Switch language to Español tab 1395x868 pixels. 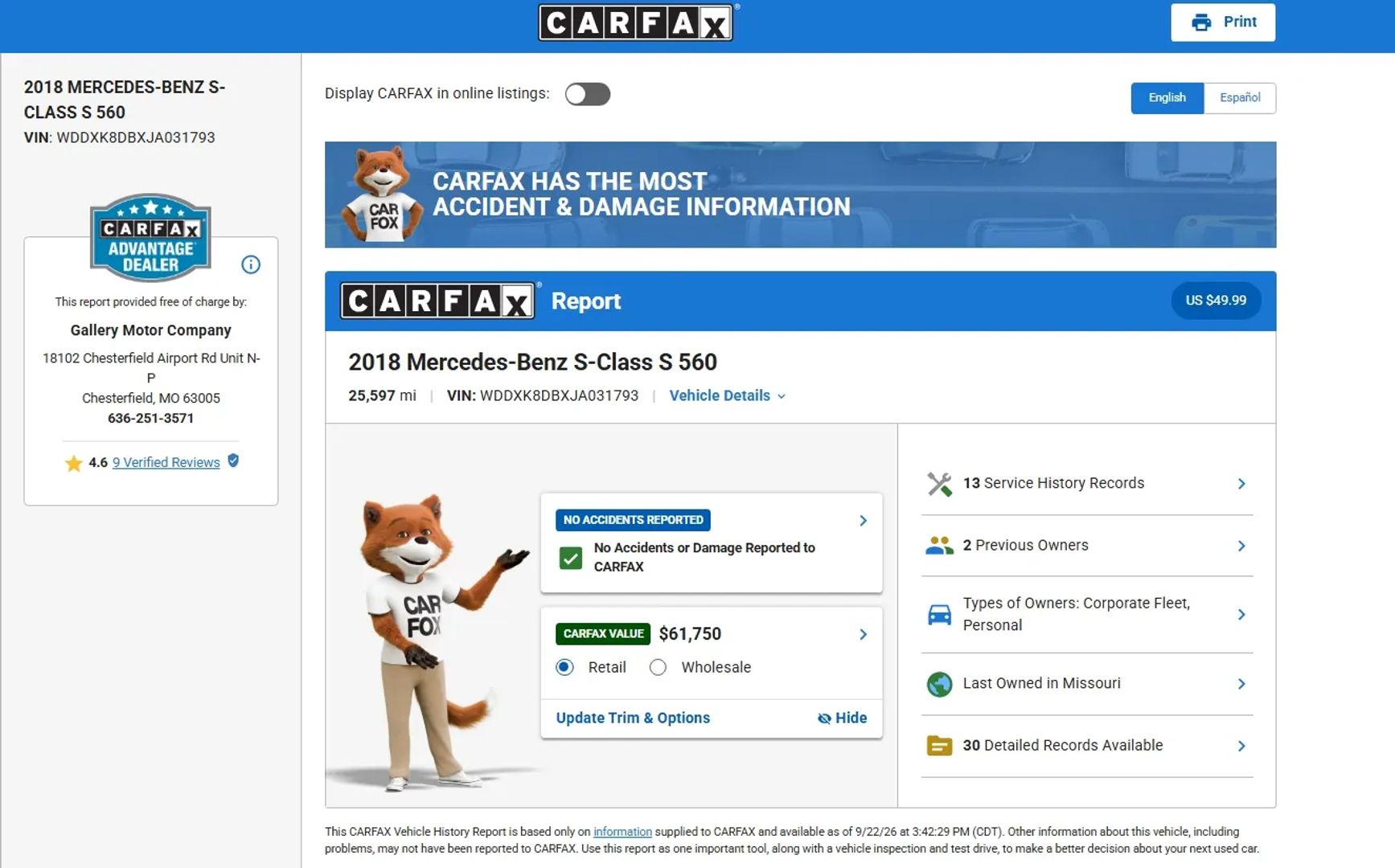(x=1240, y=98)
